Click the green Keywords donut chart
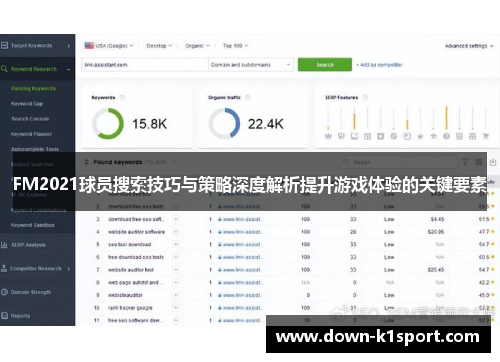 pos(108,124)
